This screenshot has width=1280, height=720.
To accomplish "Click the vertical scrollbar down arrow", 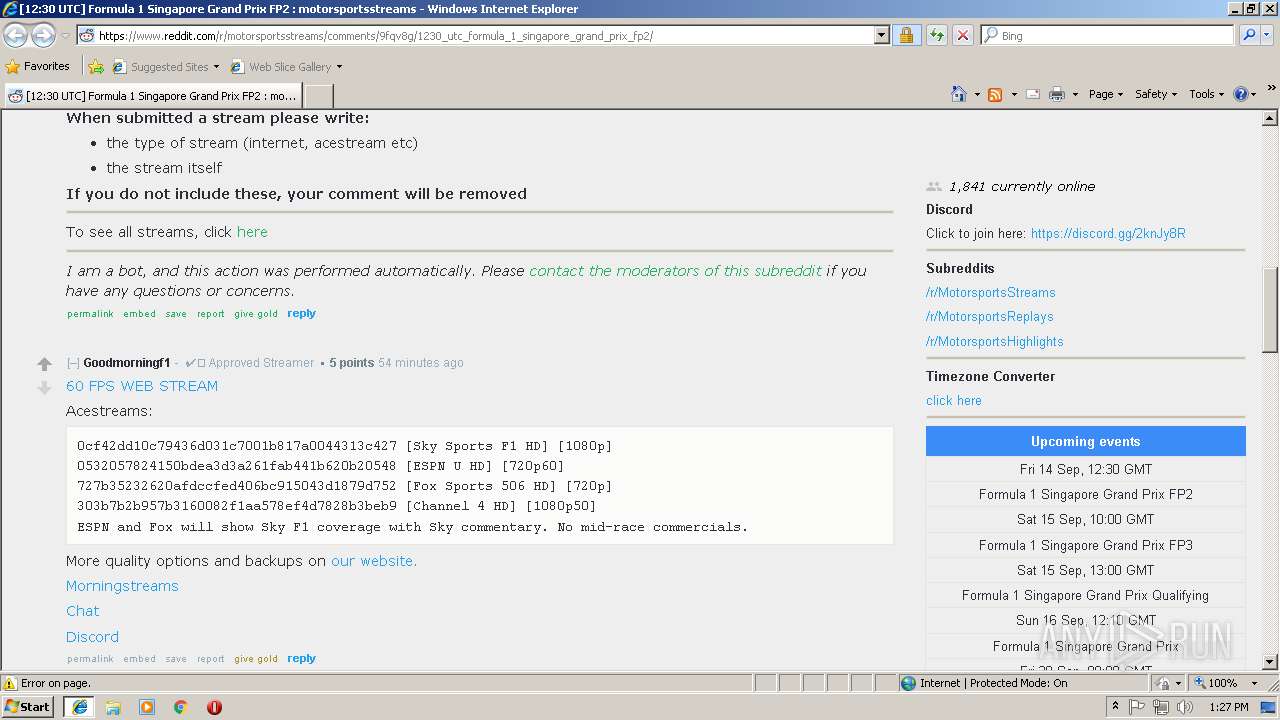I will coord(1270,662).
